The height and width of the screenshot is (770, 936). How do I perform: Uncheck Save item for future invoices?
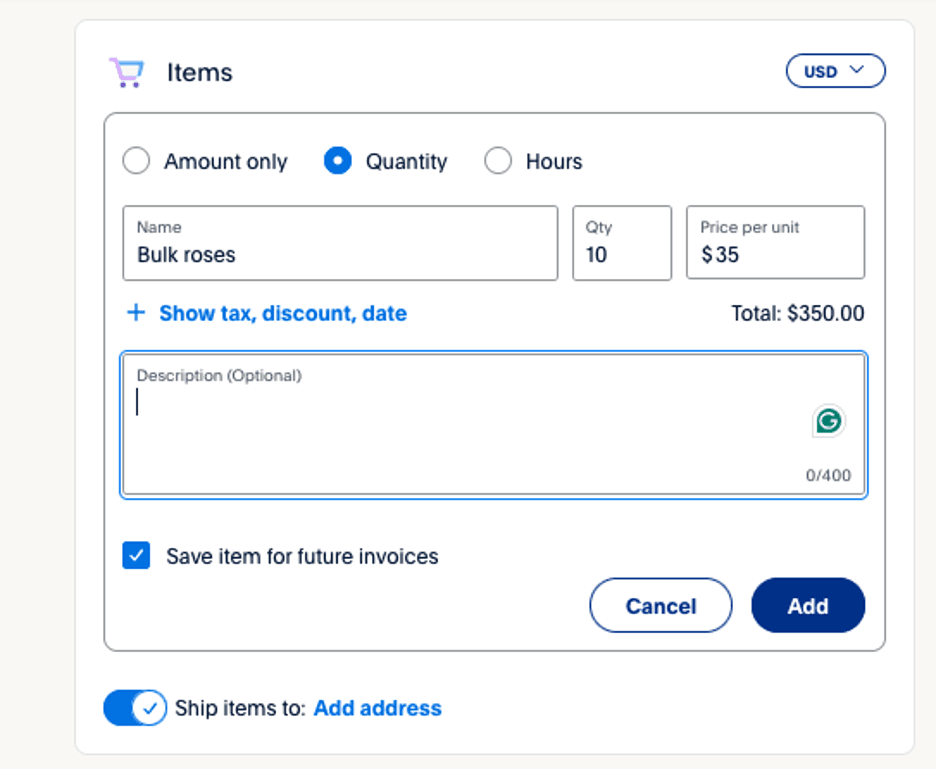pyautogui.click(x=136, y=556)
